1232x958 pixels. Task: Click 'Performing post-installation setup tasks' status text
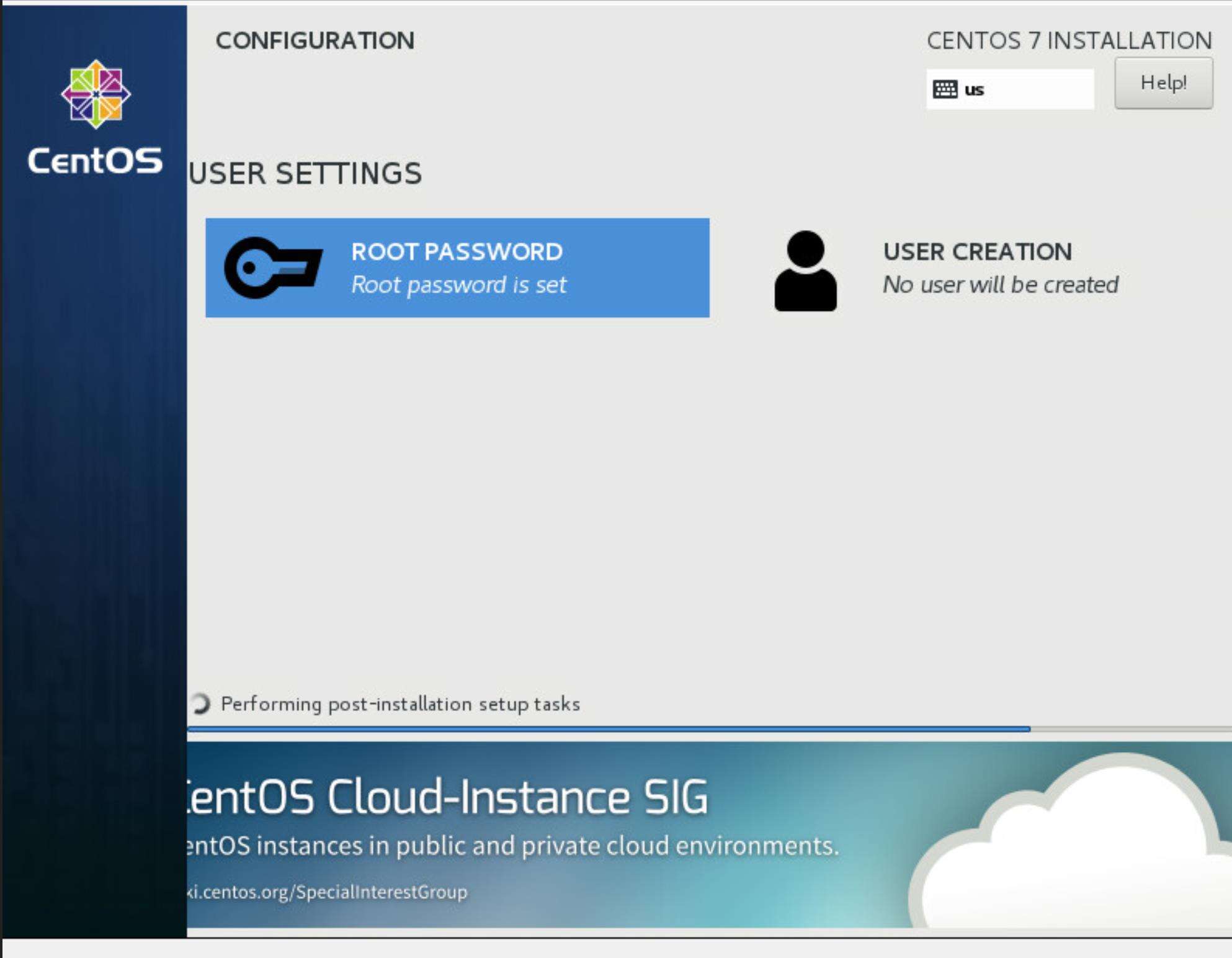(400, 704)
